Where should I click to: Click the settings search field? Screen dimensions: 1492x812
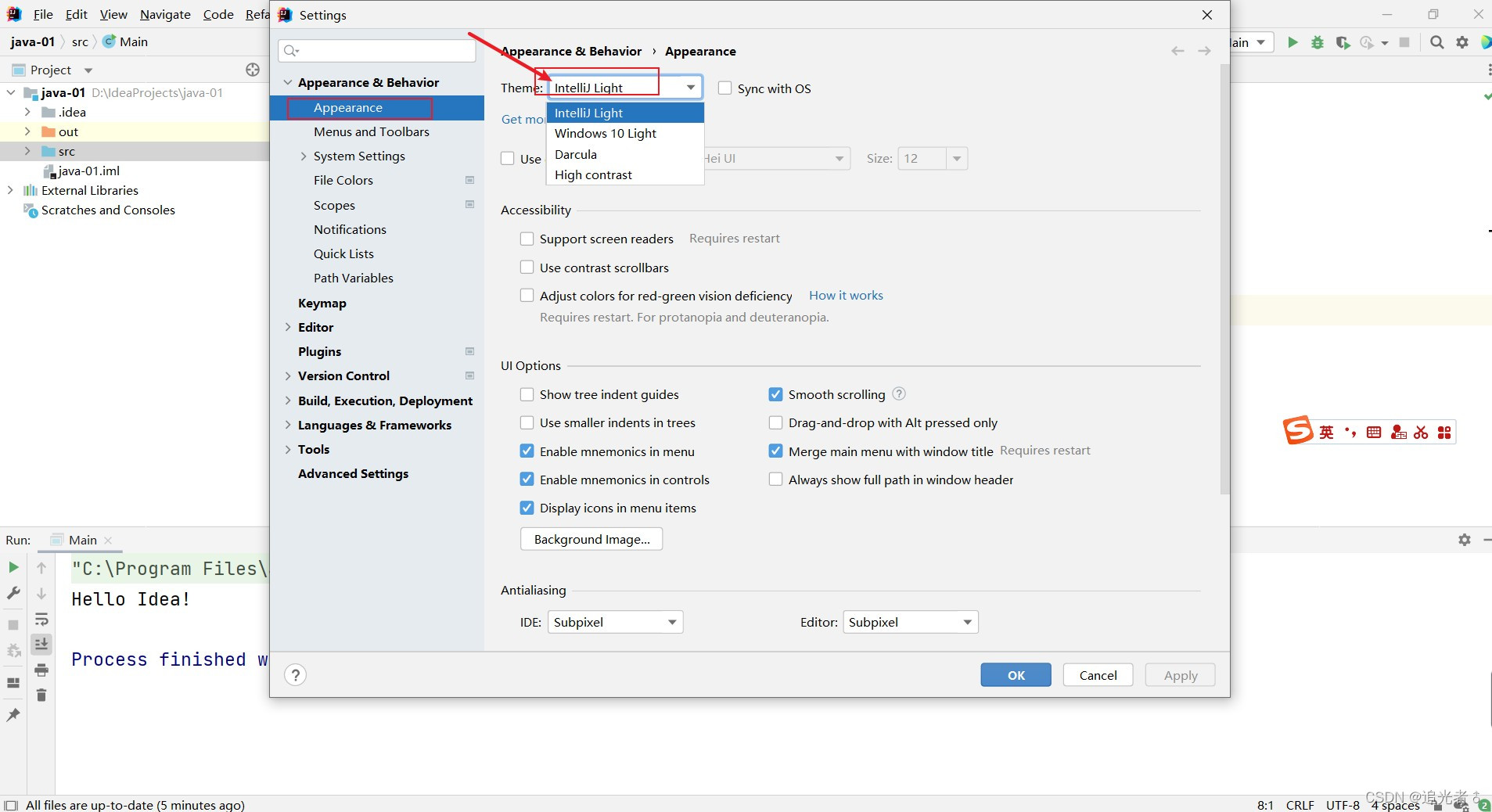coord(377,51)
